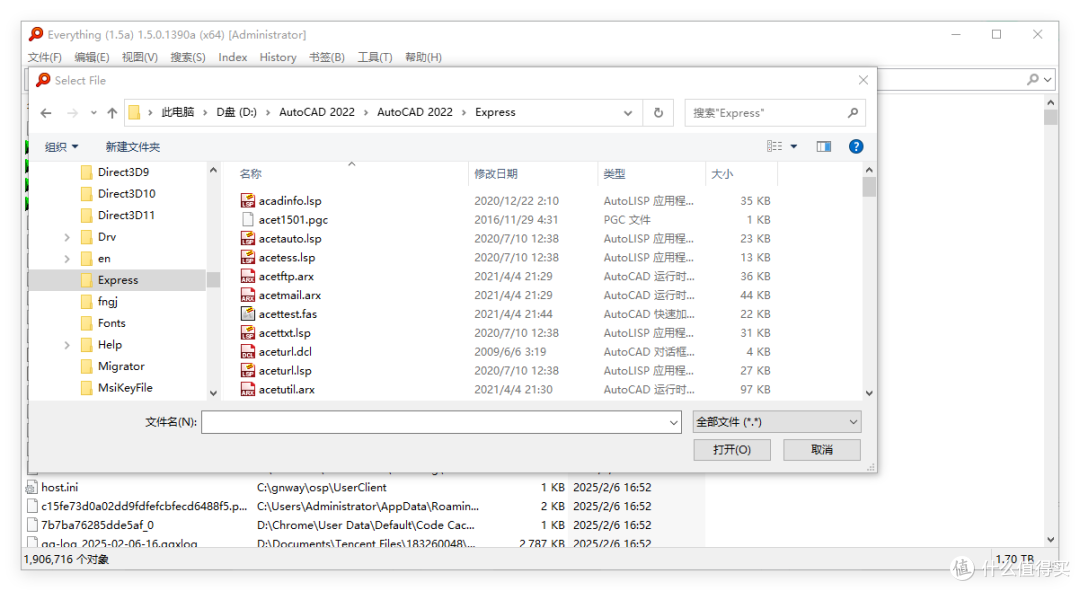Click the Everything search magnifier icon in main window
This screenshot has height=591, width=1080.
(x=1032, y=79)
